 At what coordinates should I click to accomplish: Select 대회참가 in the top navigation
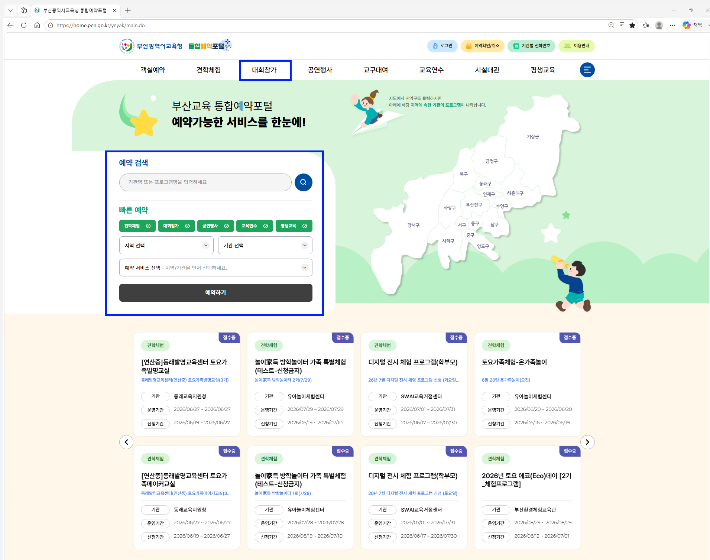pyautogui.click(x=264, y=70)
